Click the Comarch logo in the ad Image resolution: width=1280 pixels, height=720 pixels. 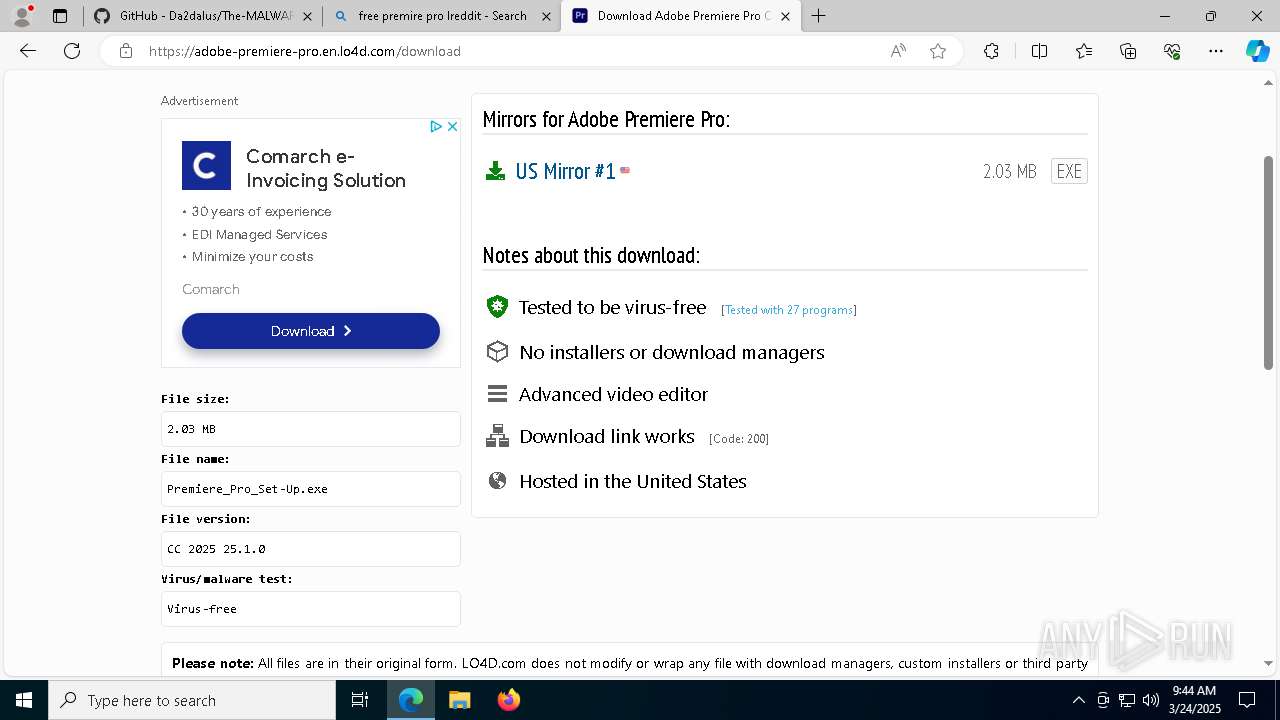(x=206, y=165)
